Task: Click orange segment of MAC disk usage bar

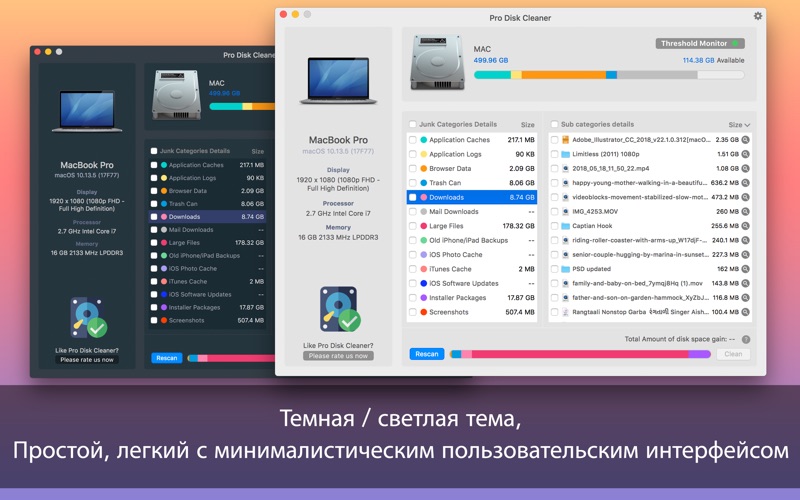Action: 564,75
